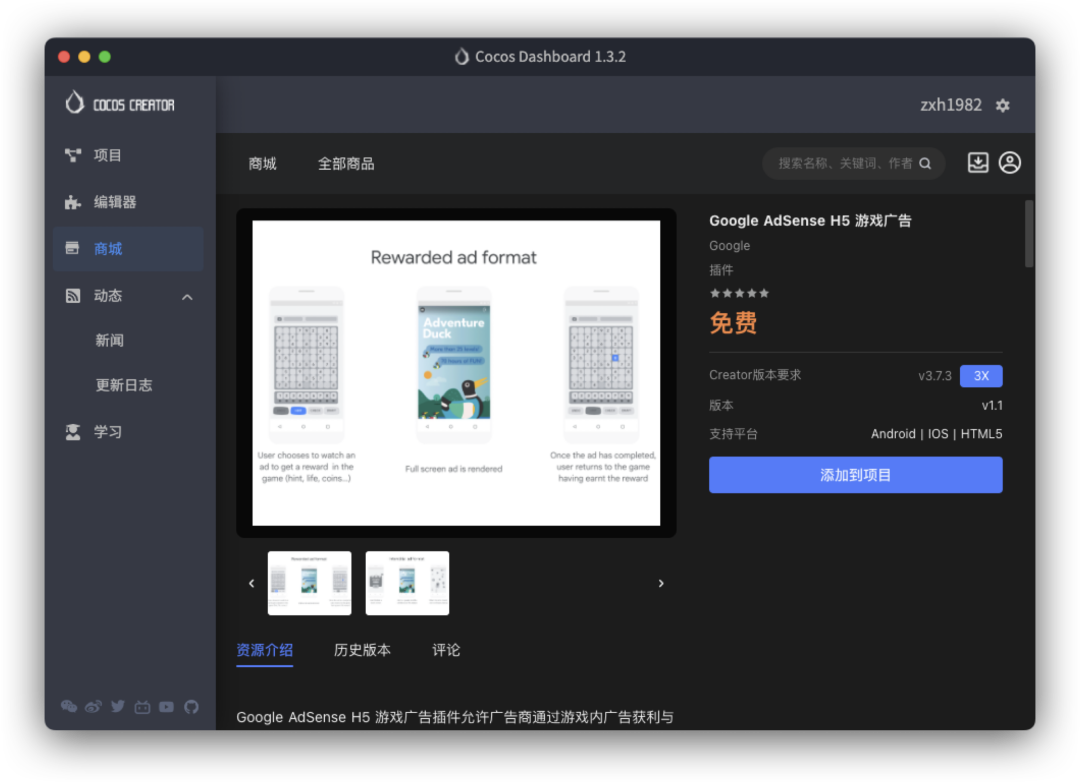The image size is (1080, 782).
Task: Click the Cocos Creator logo
Action: pyautogui.click(x=120, y=104)
